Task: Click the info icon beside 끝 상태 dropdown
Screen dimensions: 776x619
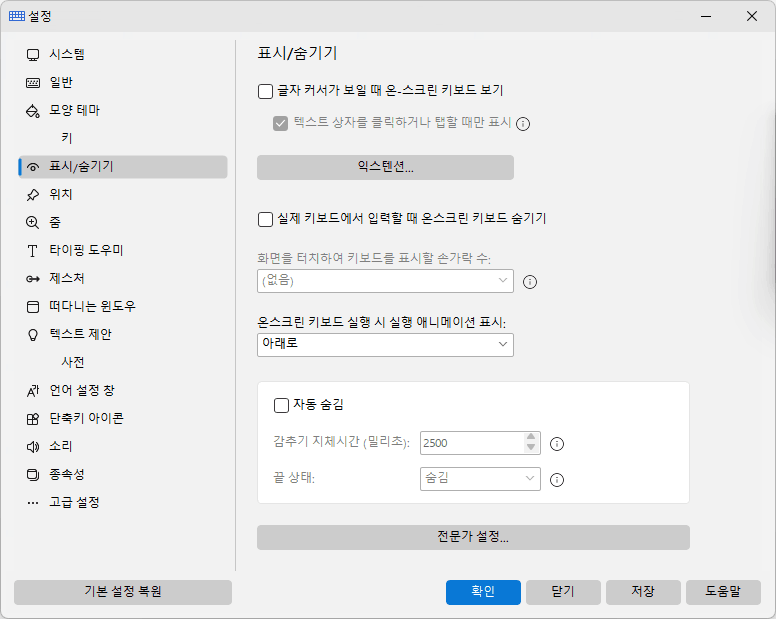Action: click(x=557, y=480)
